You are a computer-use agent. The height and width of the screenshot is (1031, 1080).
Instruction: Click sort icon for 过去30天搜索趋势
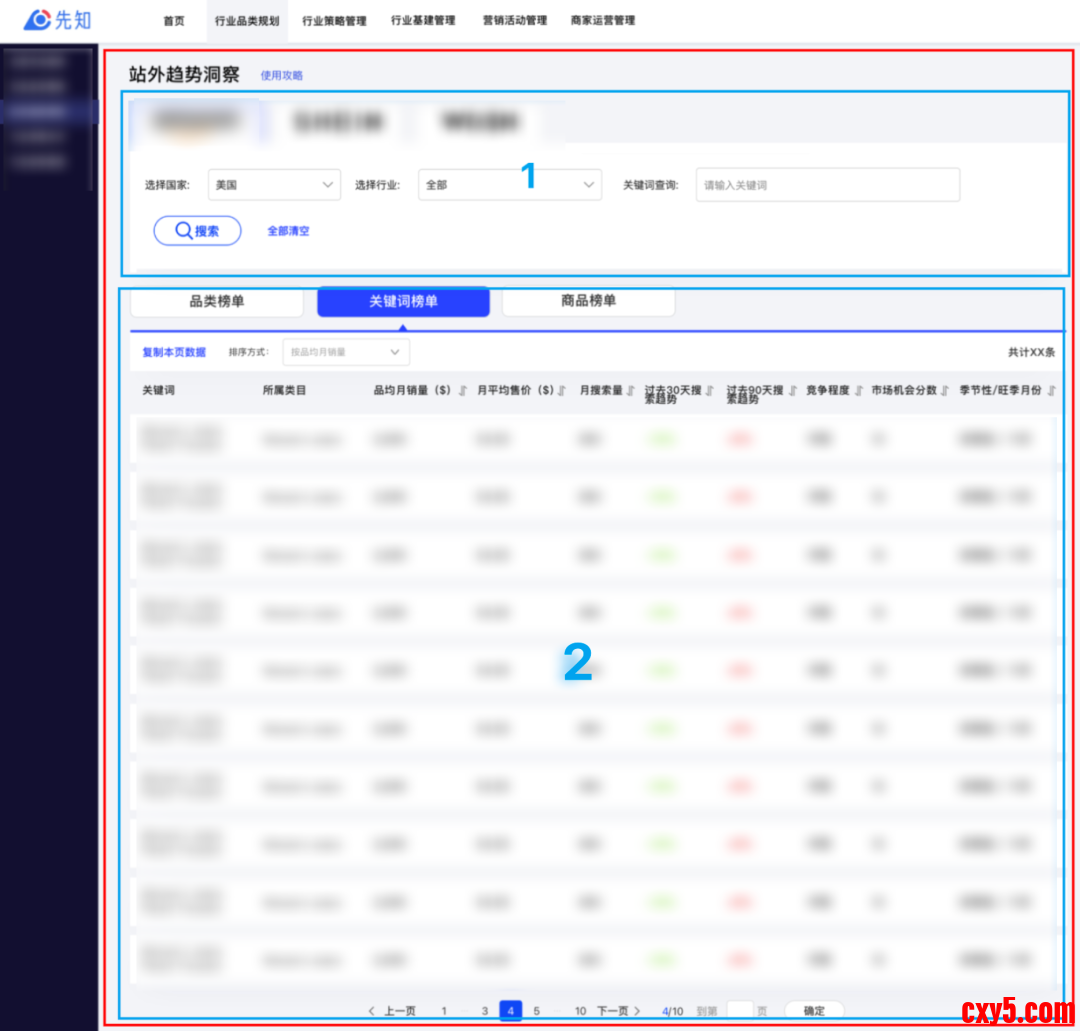pyautogui.click(x=709, y=391)
